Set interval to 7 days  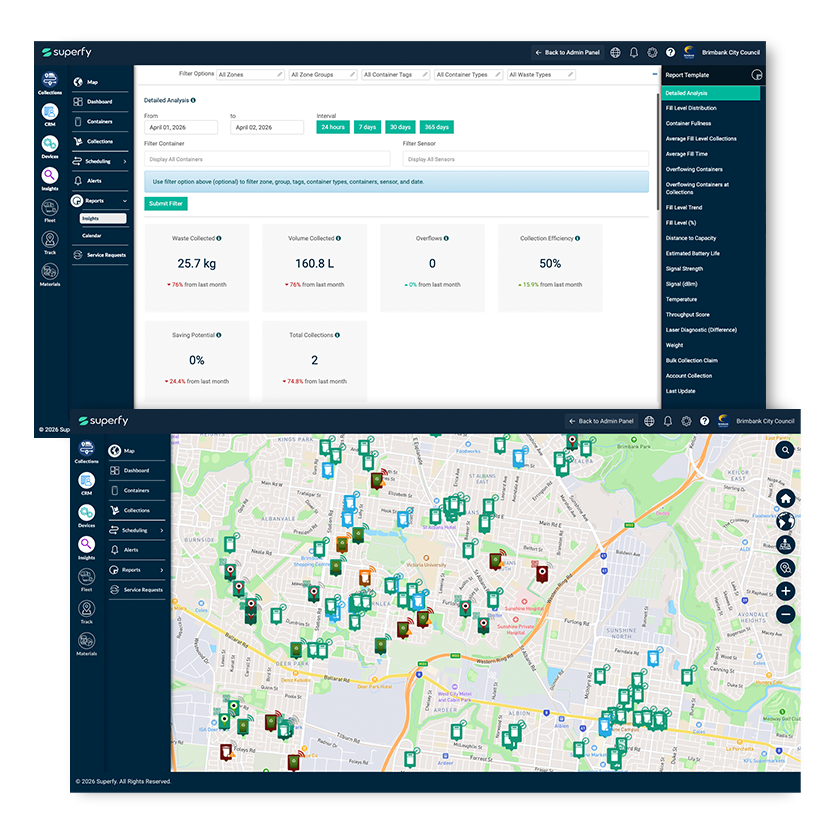[x=367, y=127]
